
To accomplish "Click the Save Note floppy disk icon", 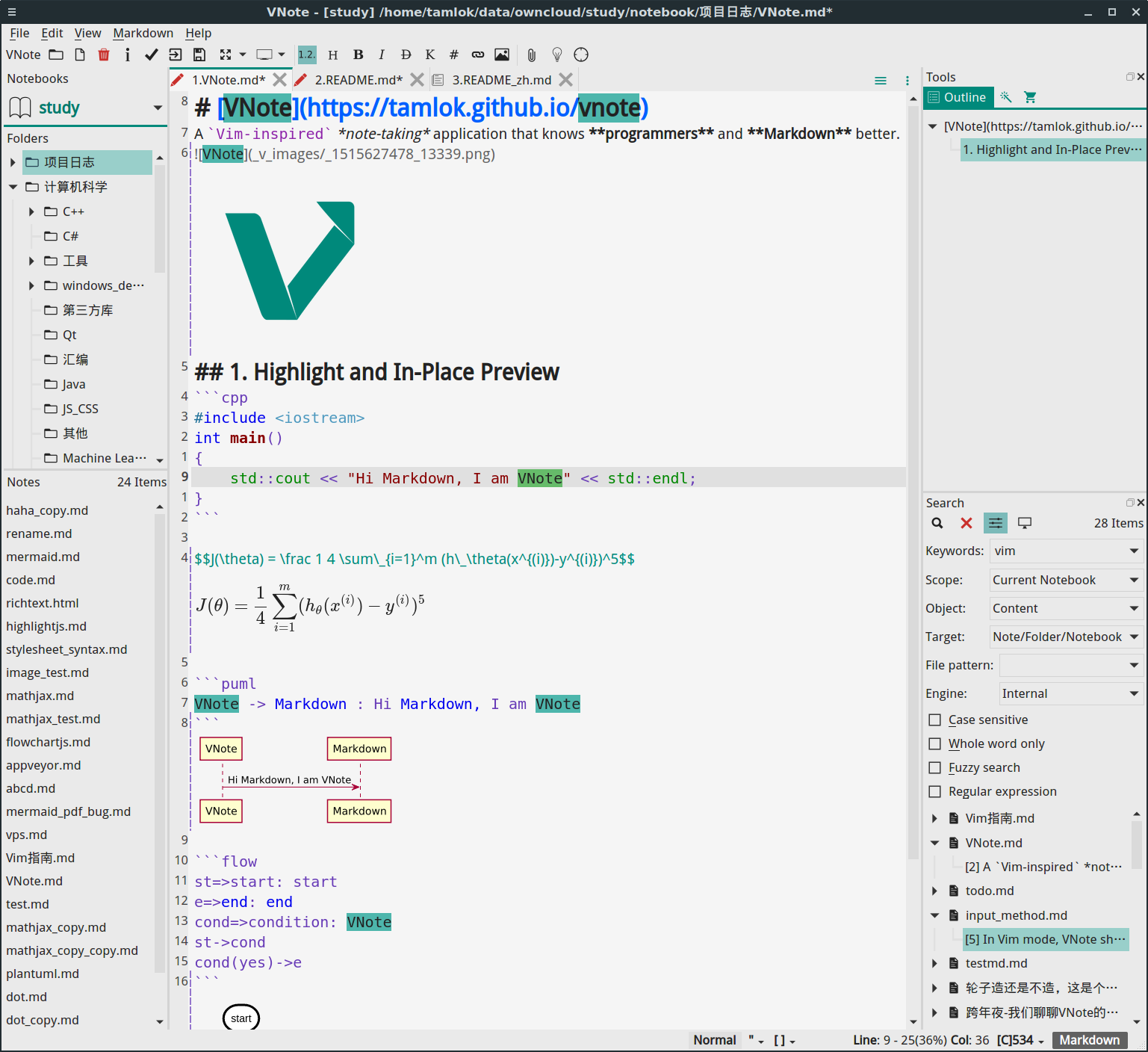I will [199, 55].
